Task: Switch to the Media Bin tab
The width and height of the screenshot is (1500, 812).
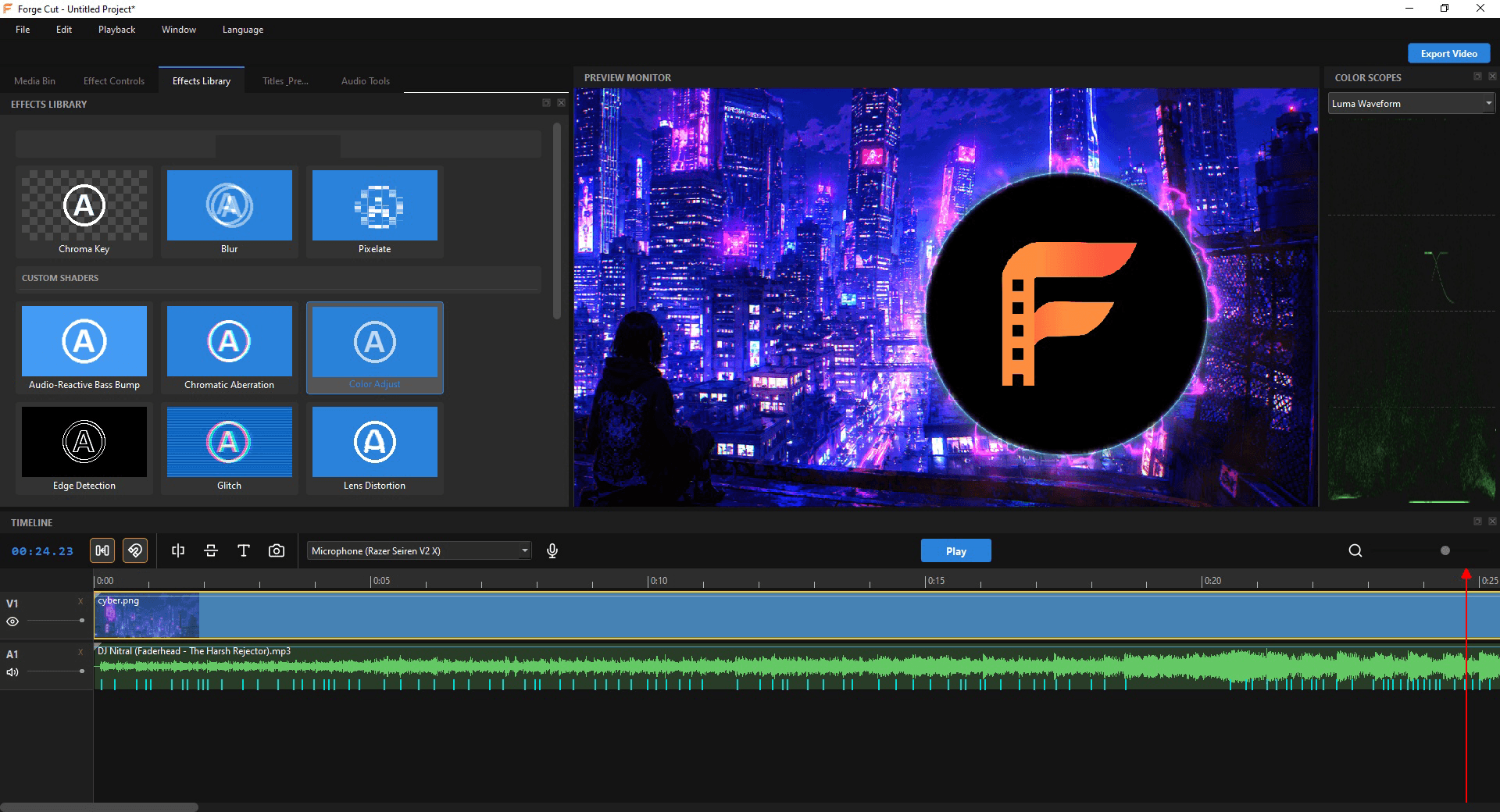Action: click(34, 80)
